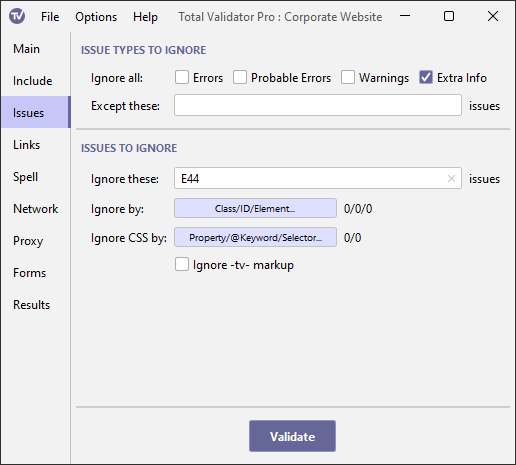516x465 pixels.
Task: Switch to the Main tab
Action: [x=36, y=49]
